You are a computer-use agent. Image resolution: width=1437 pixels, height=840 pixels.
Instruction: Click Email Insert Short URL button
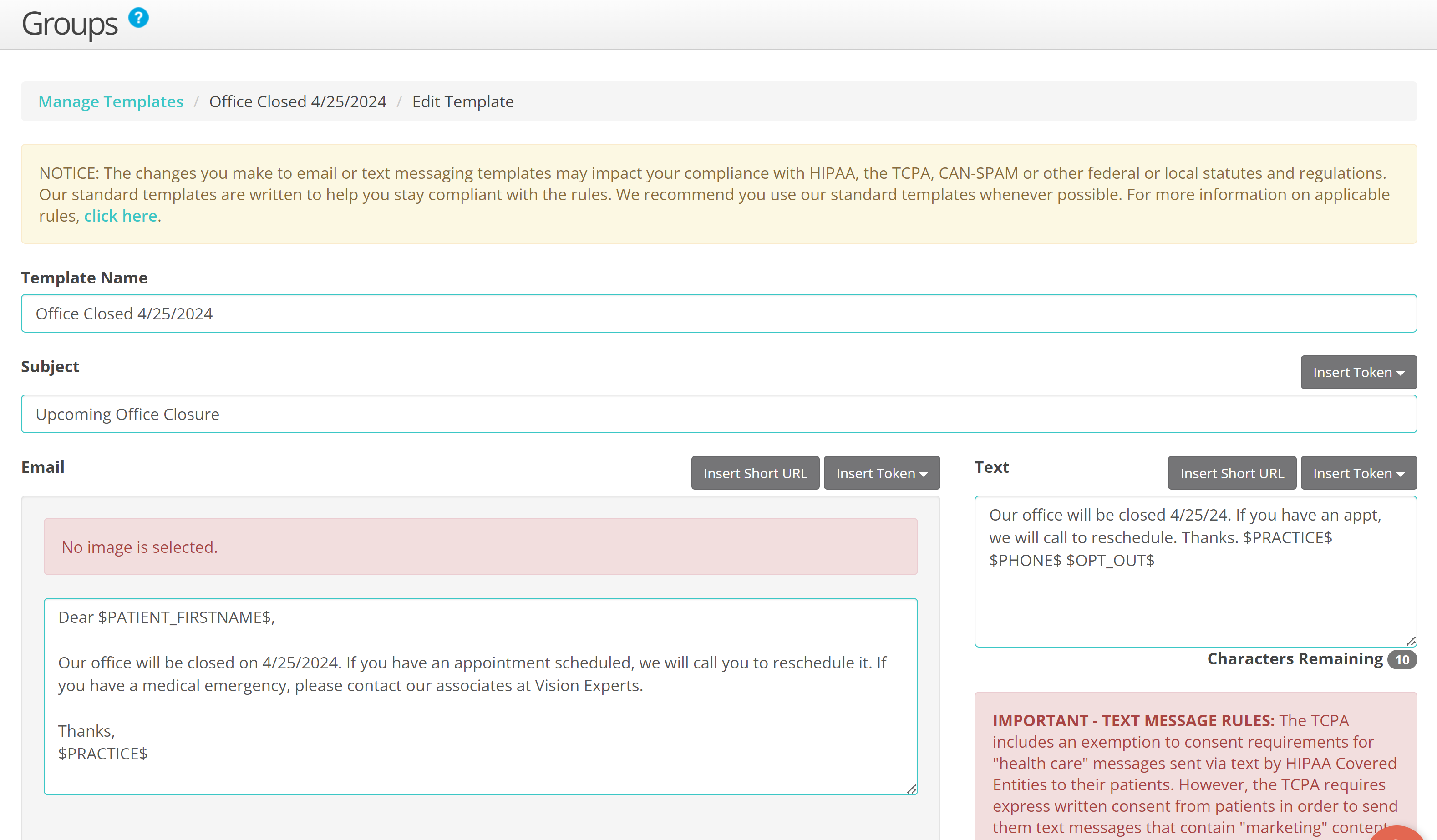click(x=755, y=473)
